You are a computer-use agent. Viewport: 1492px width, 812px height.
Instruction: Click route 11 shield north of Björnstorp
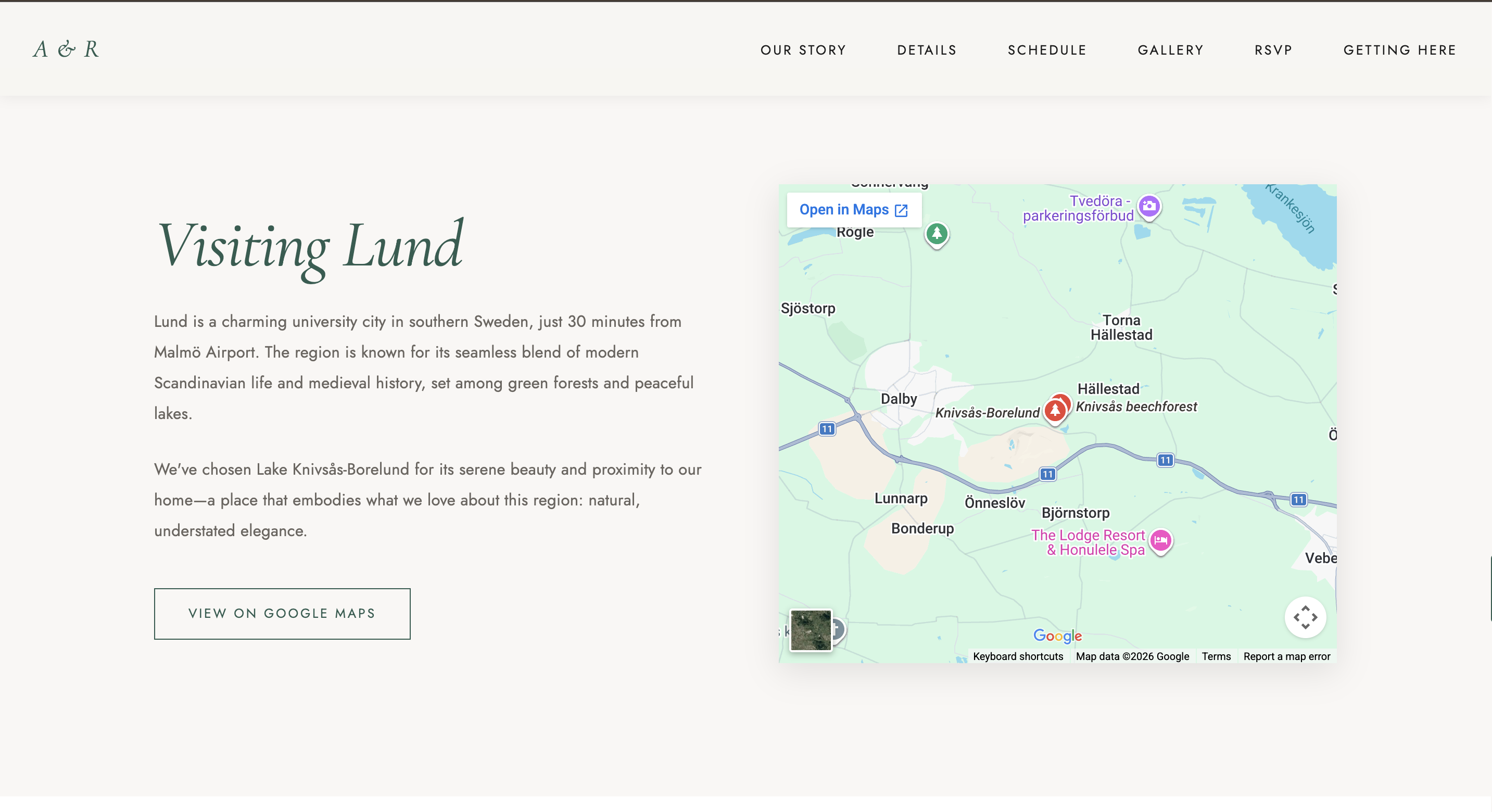pos(1165,461)
